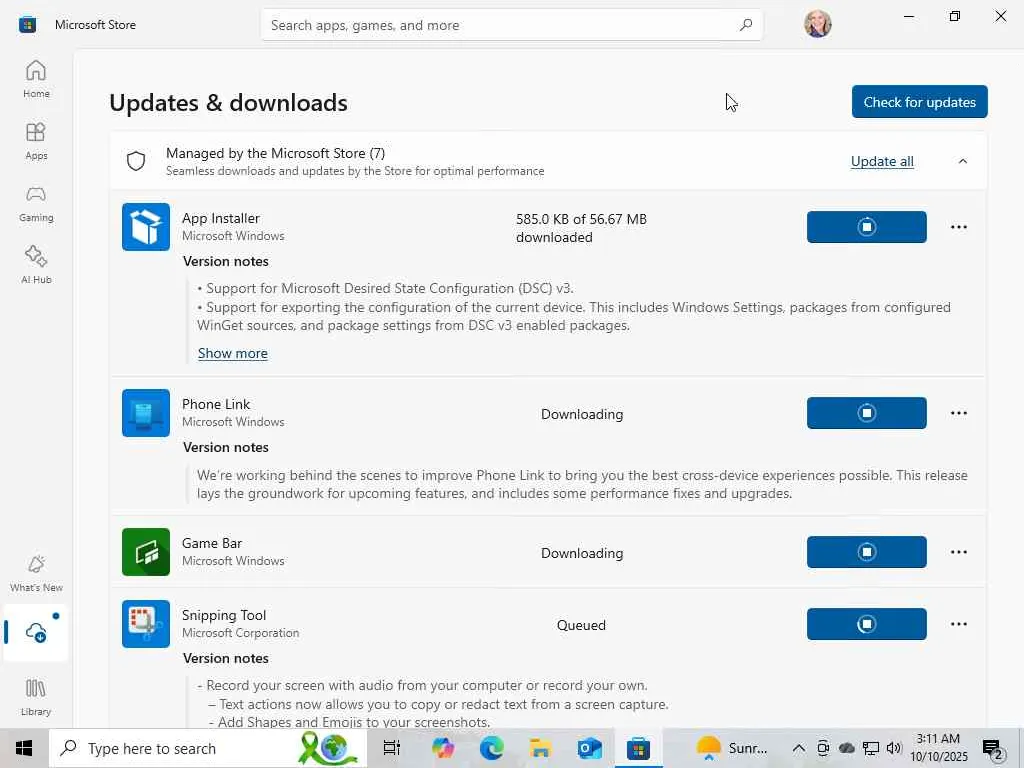Click the Game Bar app icon
Viewport: 1024px width, 768px height.
[x=146, y=552]
